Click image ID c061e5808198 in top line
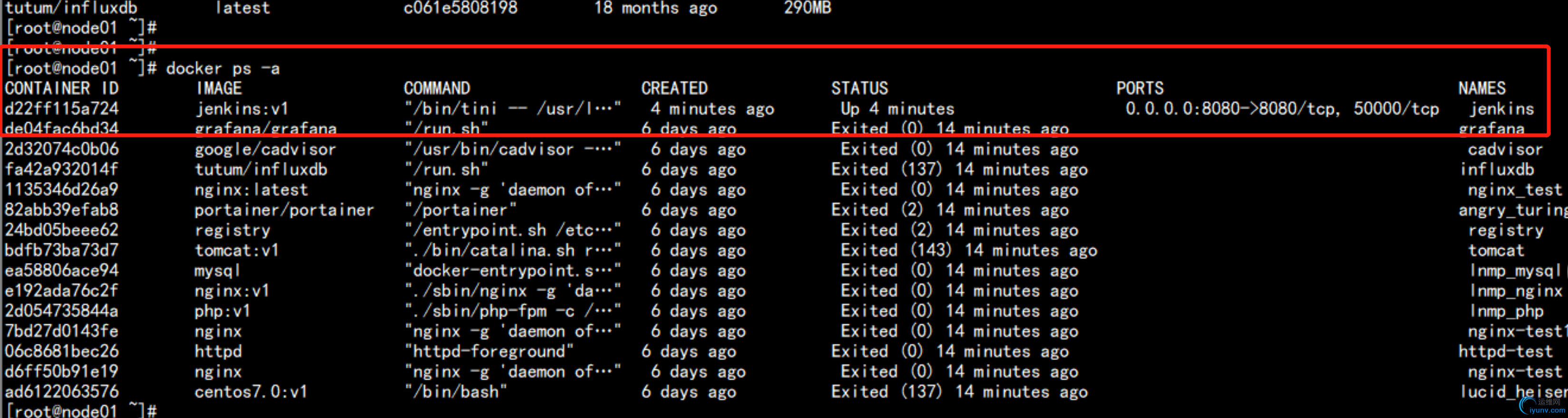The width and height of the screenshot is (1568, 418). (x=460, y=8)
